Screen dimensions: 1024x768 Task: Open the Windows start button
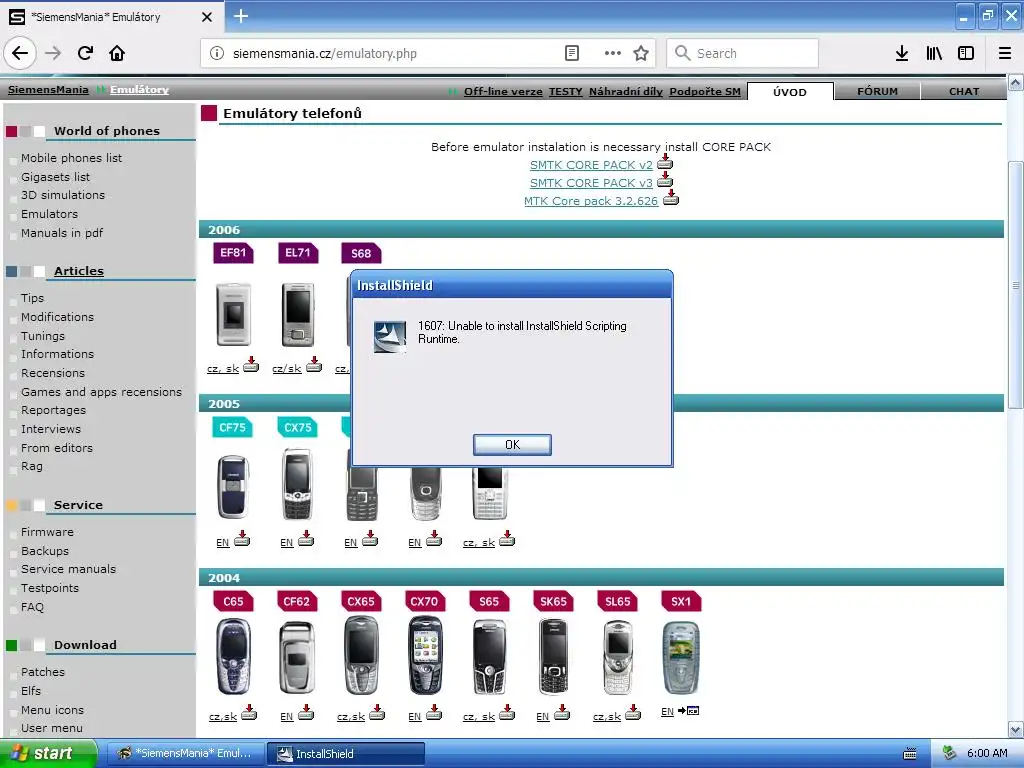(x=48, y=753)
